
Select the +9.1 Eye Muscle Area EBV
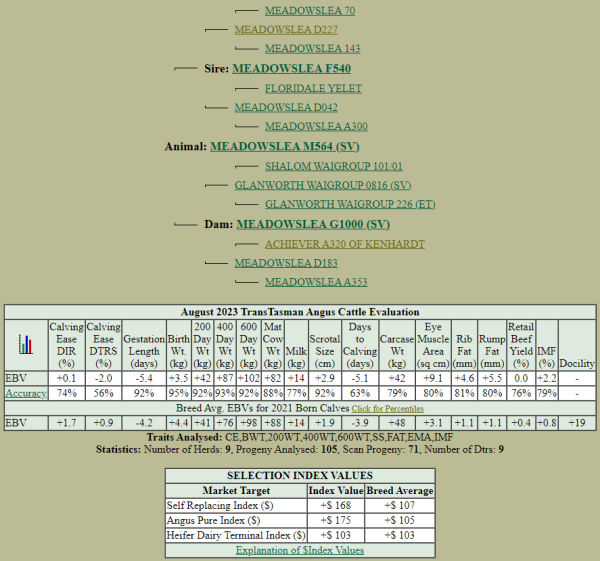(433, 378)
